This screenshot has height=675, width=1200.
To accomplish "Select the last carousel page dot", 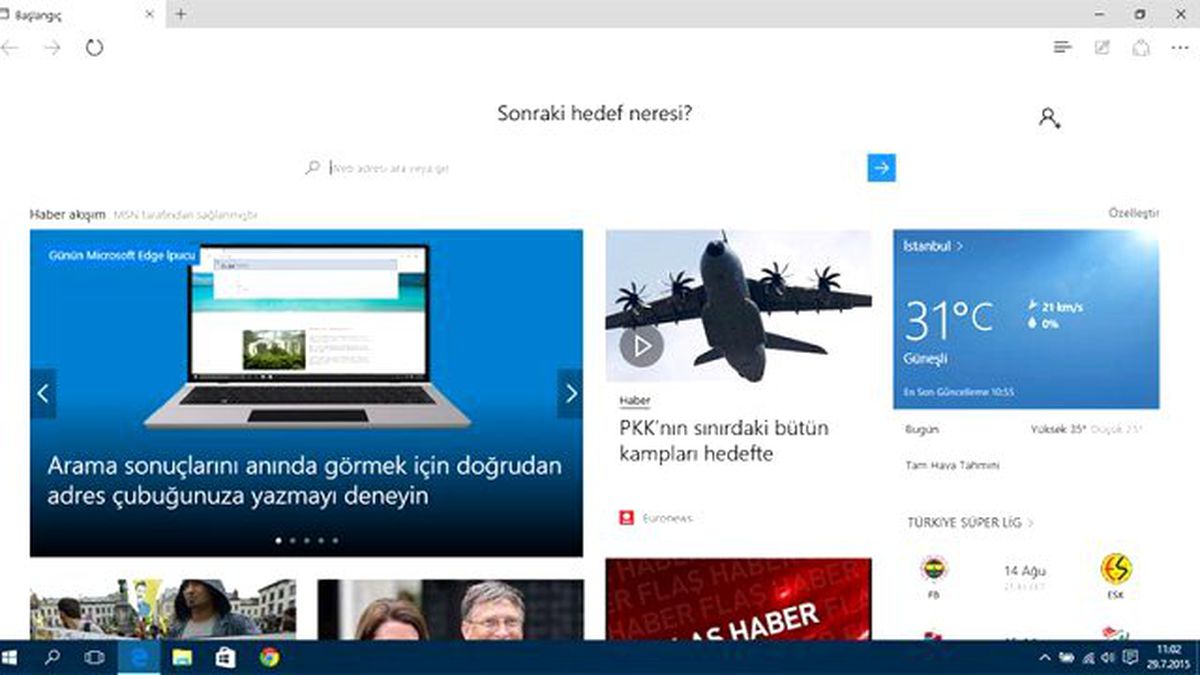I will 335,540.
